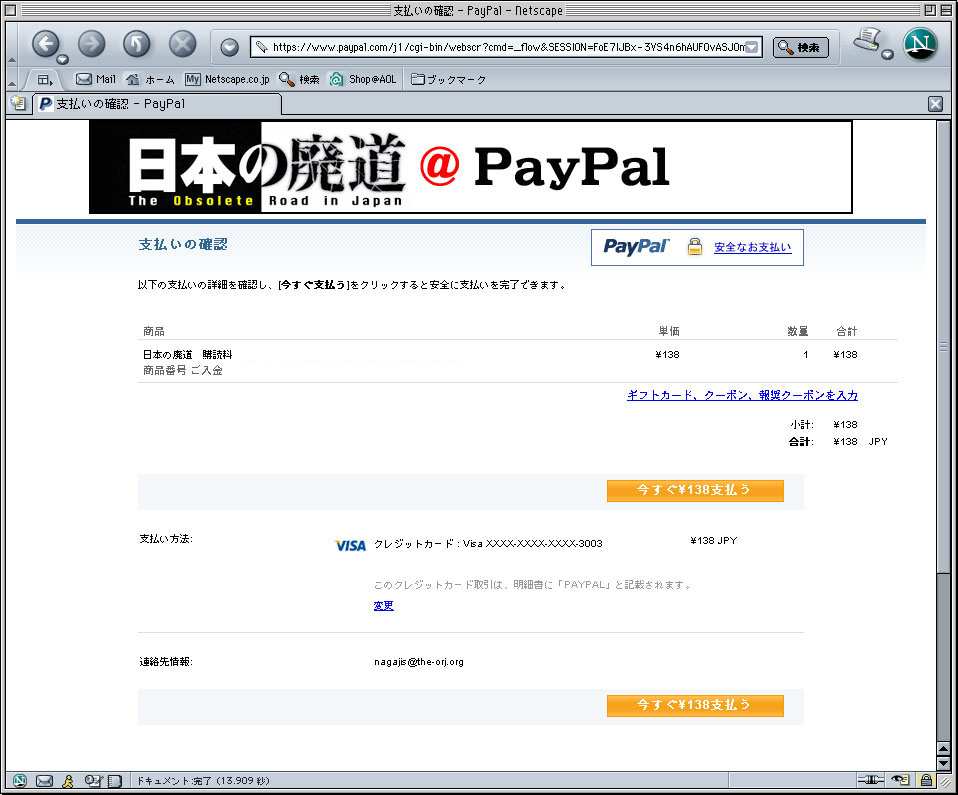
Task: Click the security padlock icon in the status bar
Action: pos(926,780)
